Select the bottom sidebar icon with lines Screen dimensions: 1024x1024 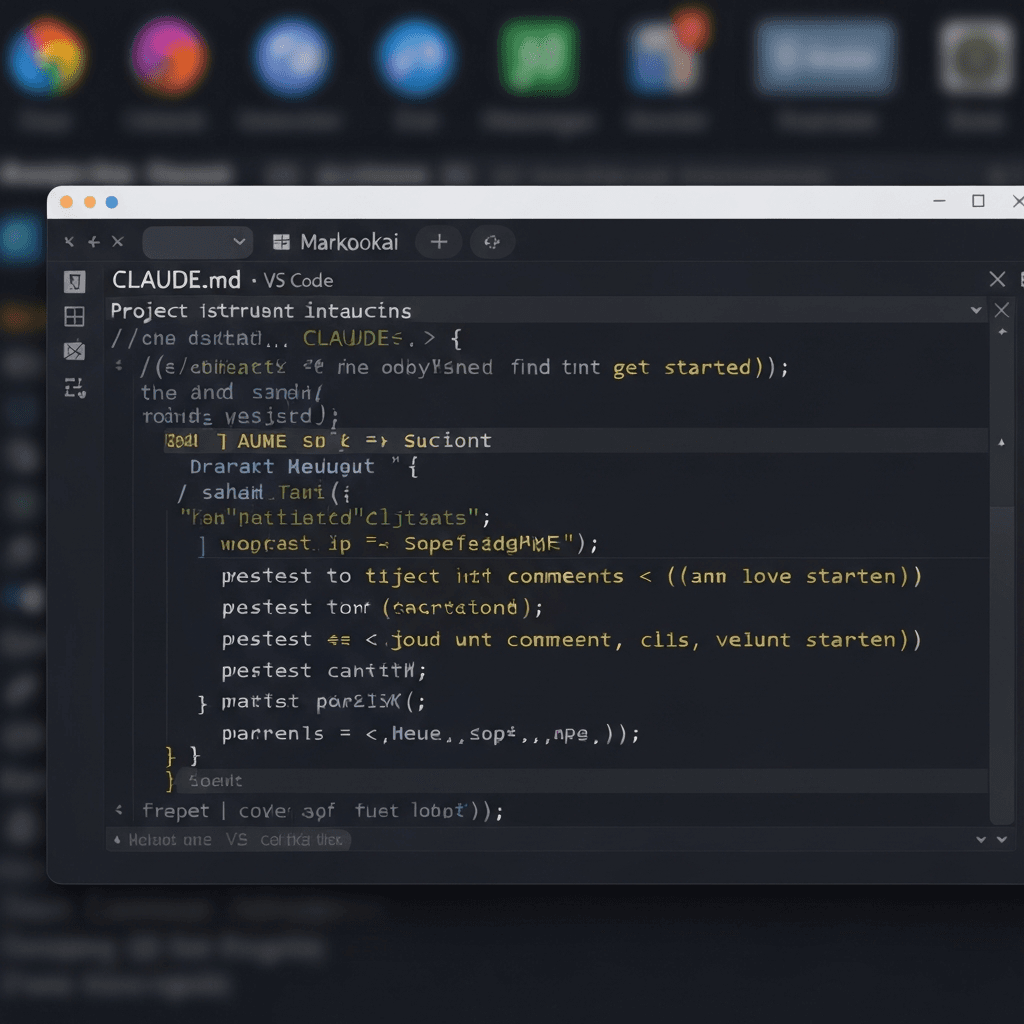click(74, 388)
